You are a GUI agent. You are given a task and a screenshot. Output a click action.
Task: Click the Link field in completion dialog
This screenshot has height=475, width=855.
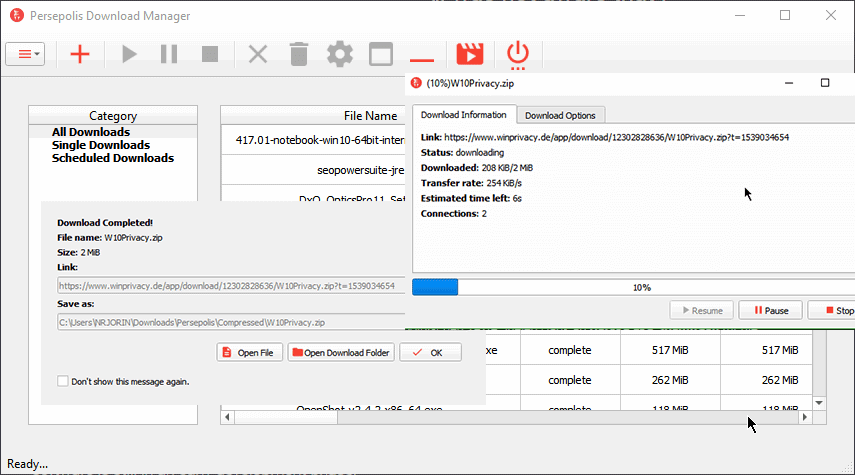click(231, 286)
